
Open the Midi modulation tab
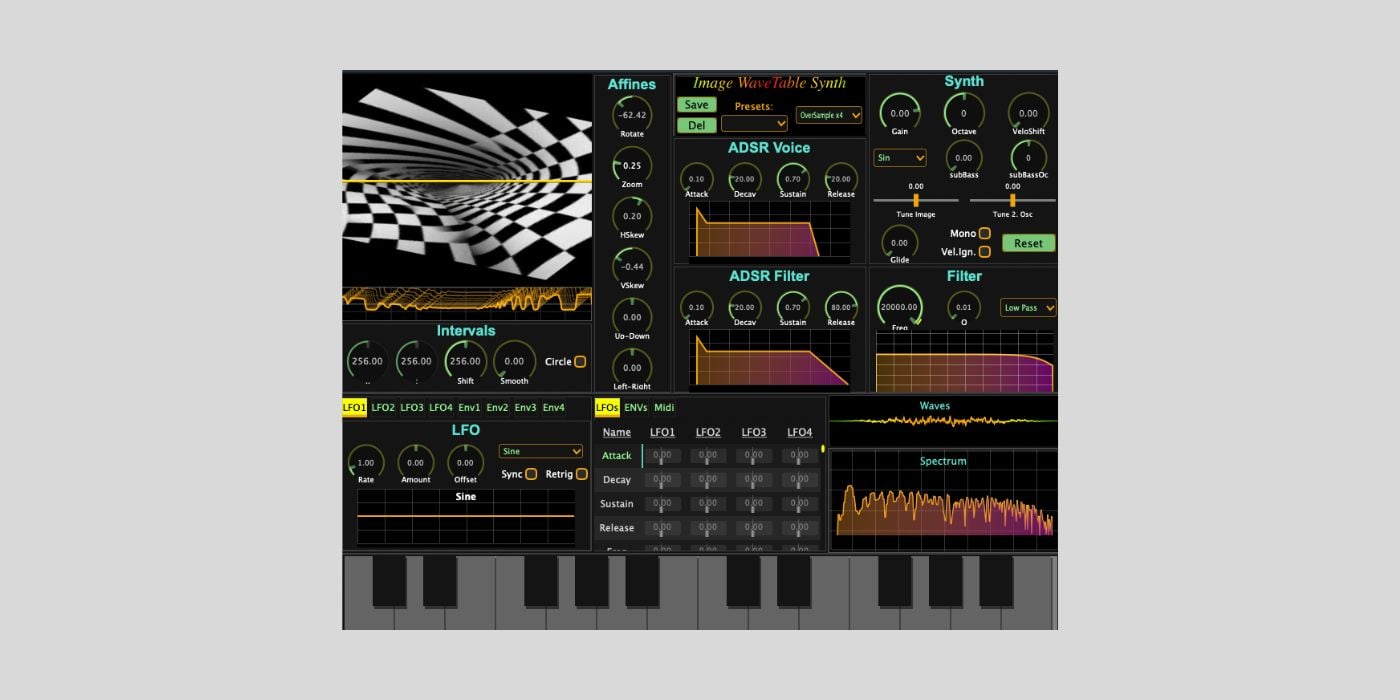(x=664, y=407)
